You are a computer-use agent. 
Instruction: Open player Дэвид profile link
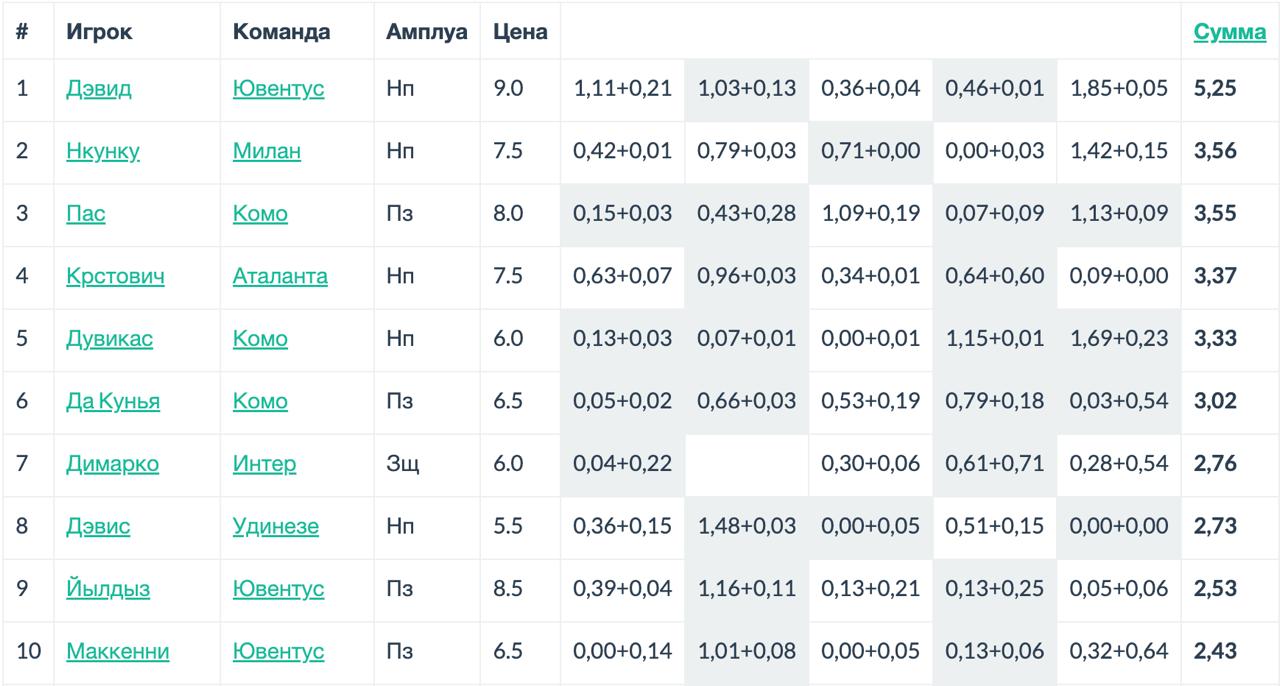[x=98, y=89]
